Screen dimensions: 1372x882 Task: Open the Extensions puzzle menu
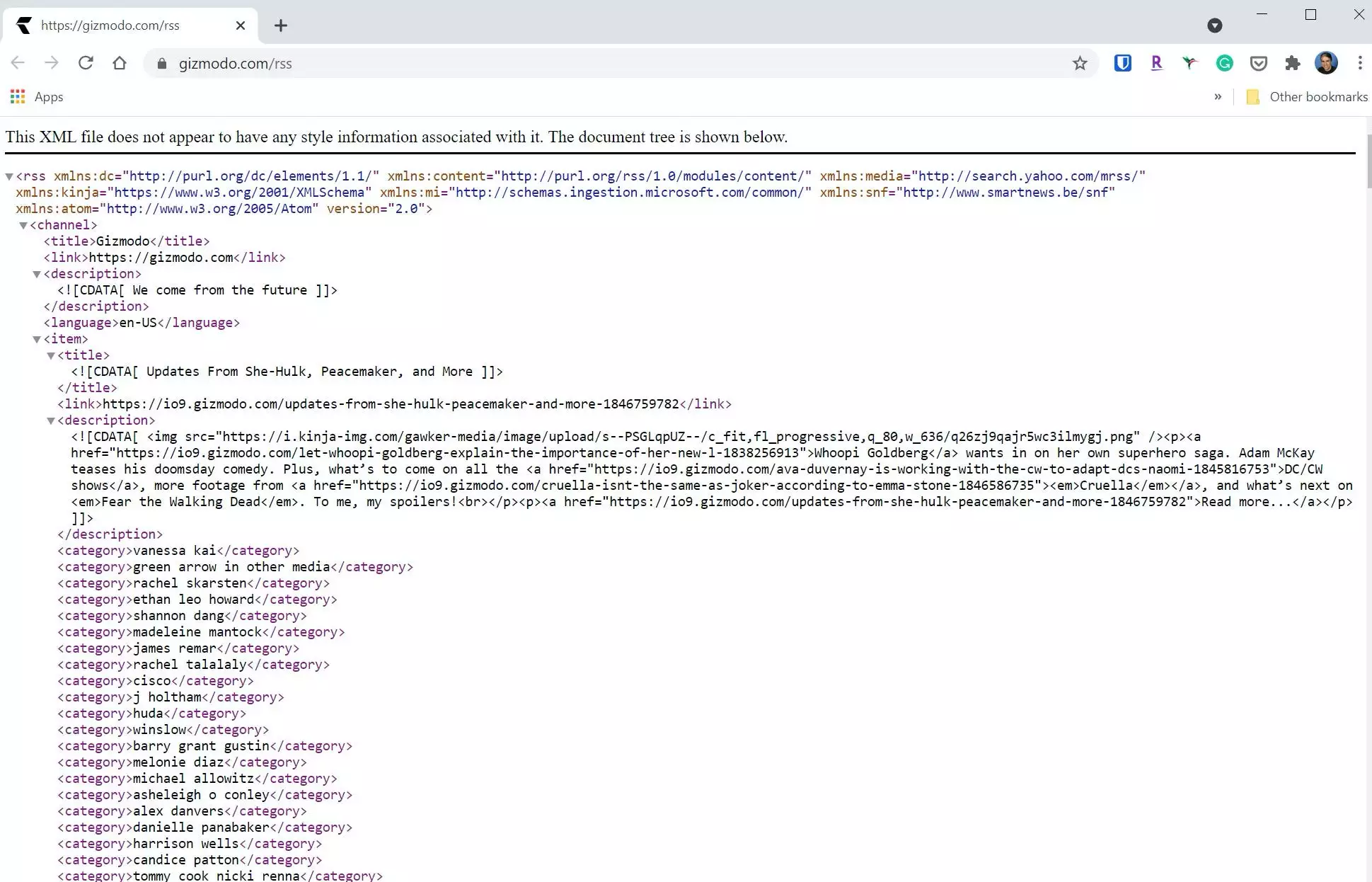1292,63
